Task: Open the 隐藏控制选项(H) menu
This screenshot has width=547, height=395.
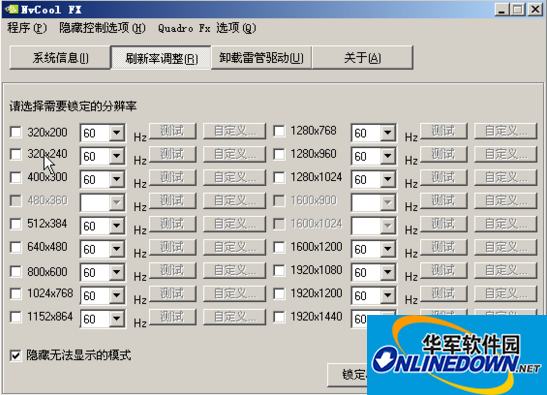Action: pyautogui.click(x=102, y=28)
